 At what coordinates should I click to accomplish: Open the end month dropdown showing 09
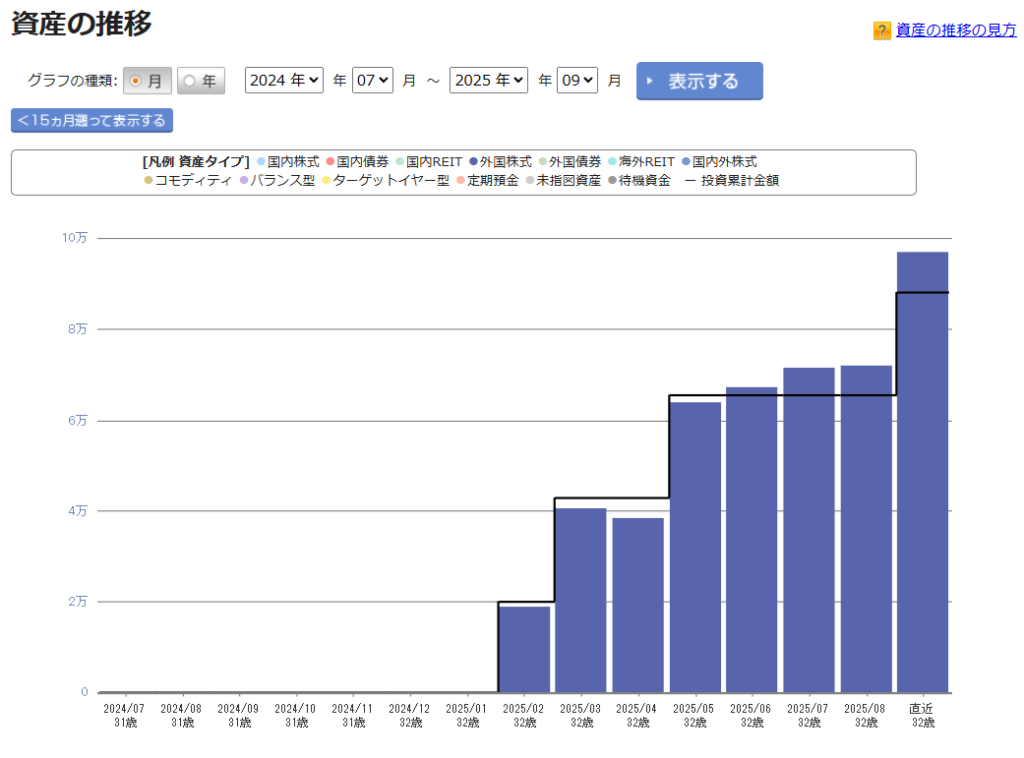pos(577,81)
